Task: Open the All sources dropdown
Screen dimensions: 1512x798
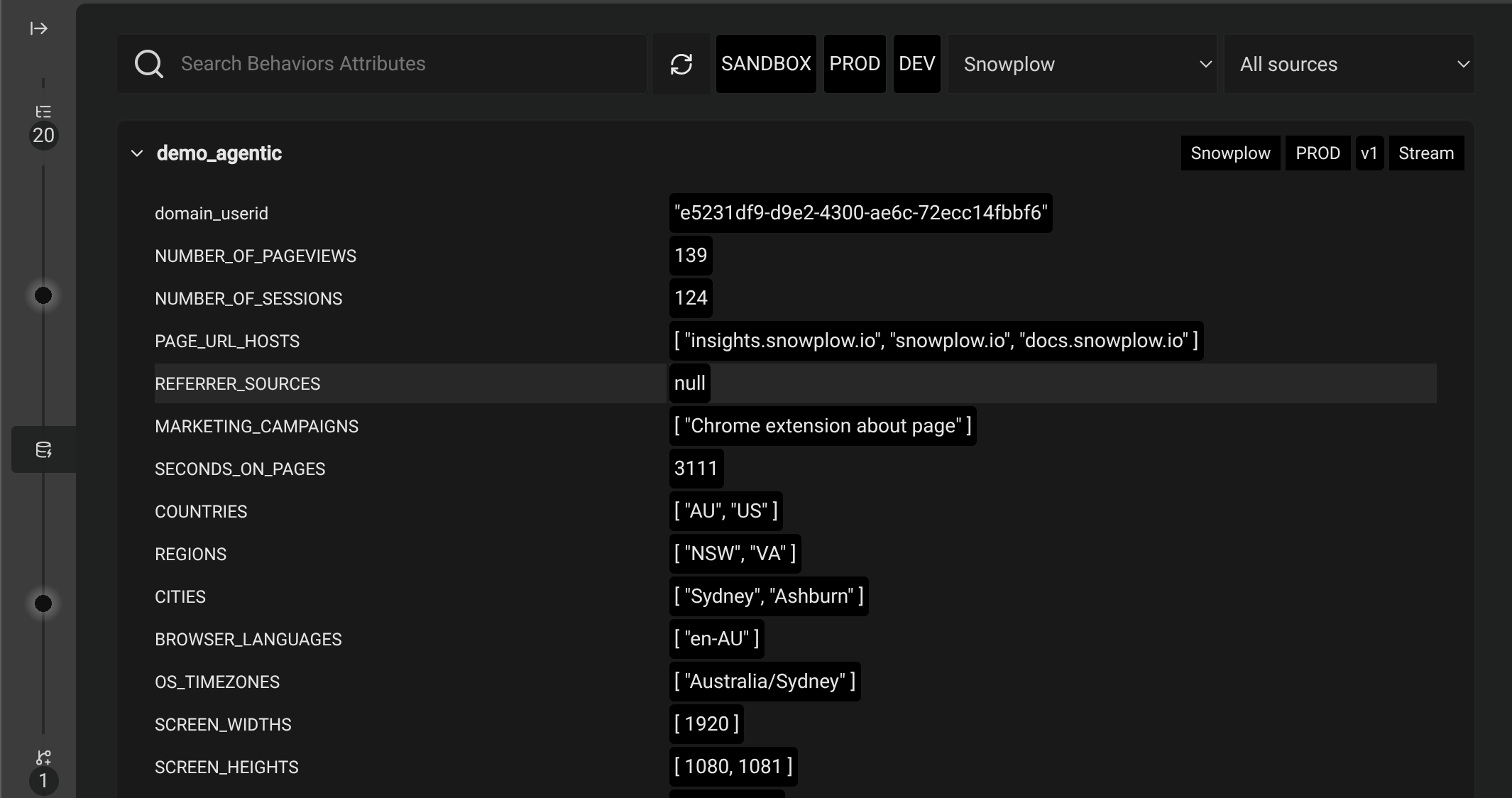Action: (x=1349, y=64)
